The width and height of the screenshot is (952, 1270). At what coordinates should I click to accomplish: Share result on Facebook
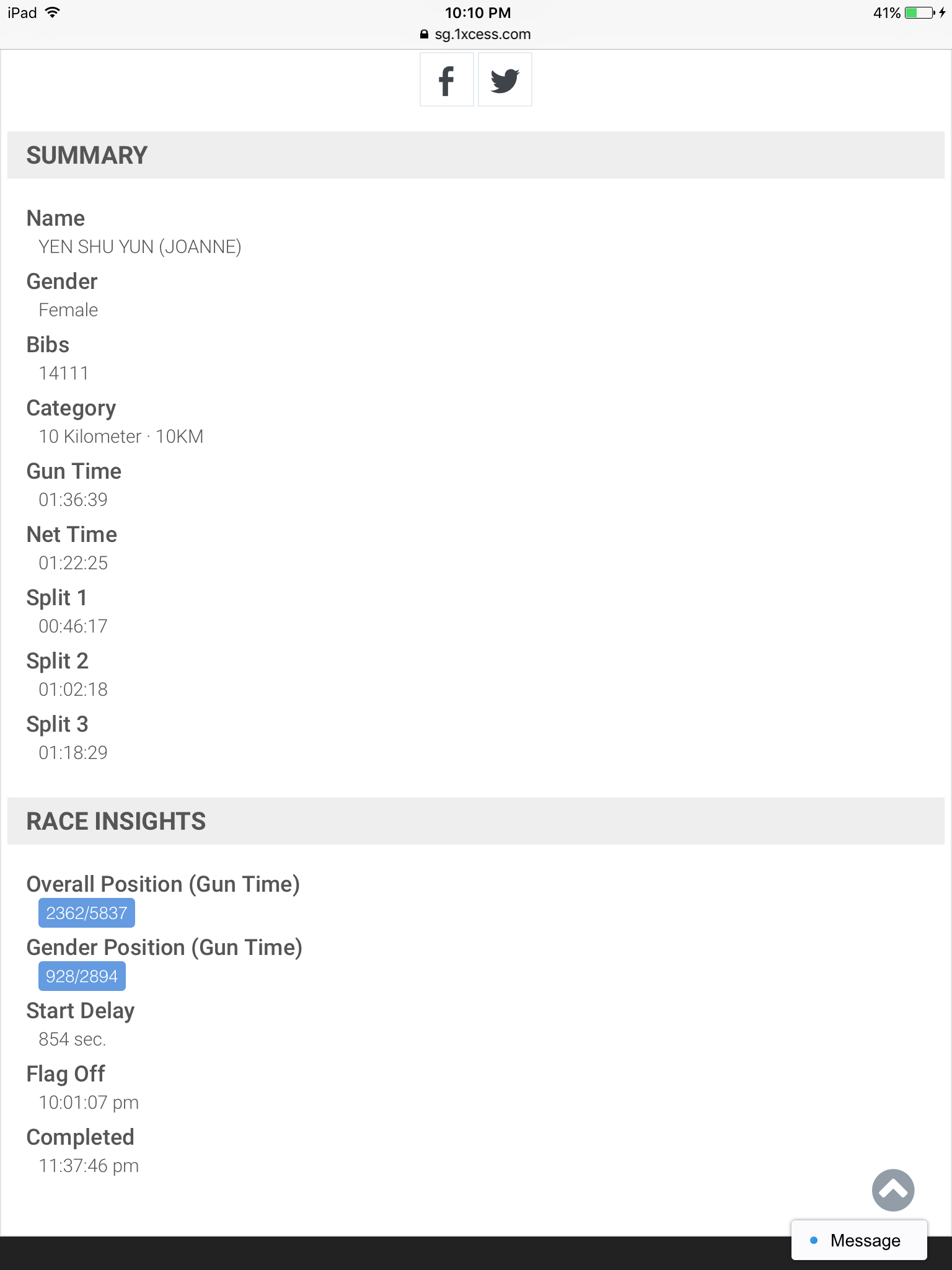446,80
